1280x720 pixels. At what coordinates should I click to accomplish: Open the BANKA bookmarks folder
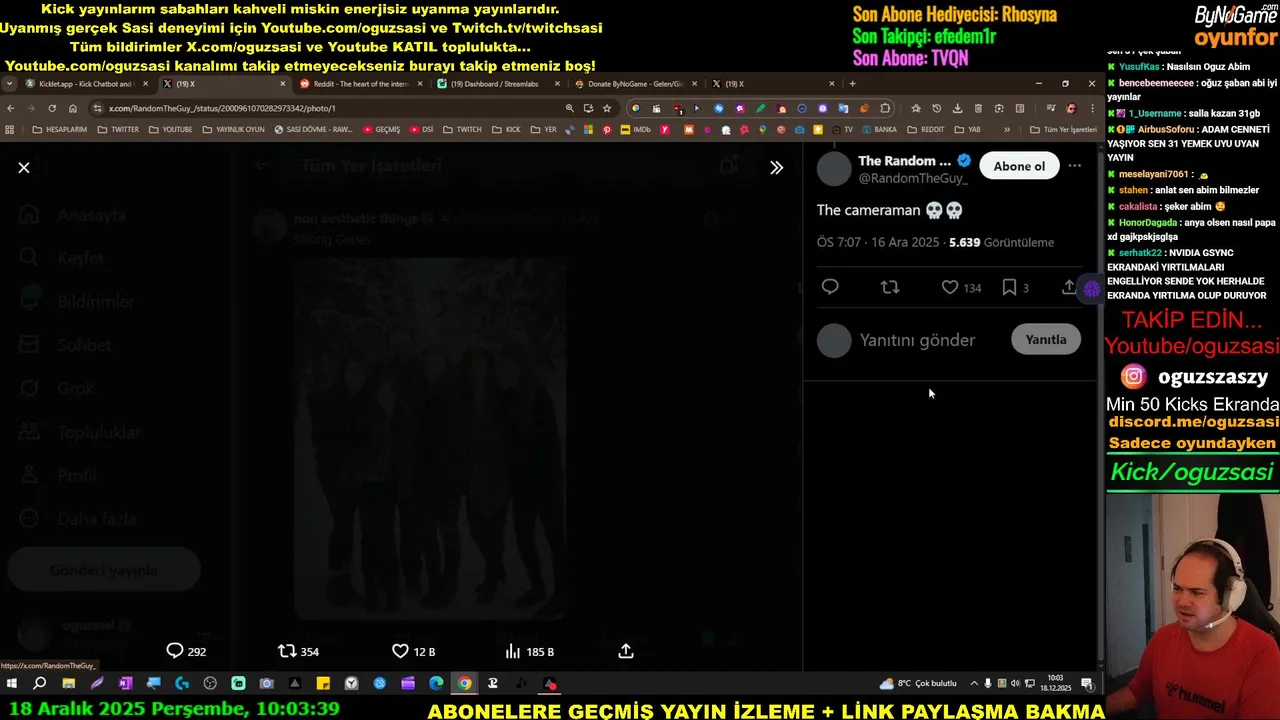[878, 129]
